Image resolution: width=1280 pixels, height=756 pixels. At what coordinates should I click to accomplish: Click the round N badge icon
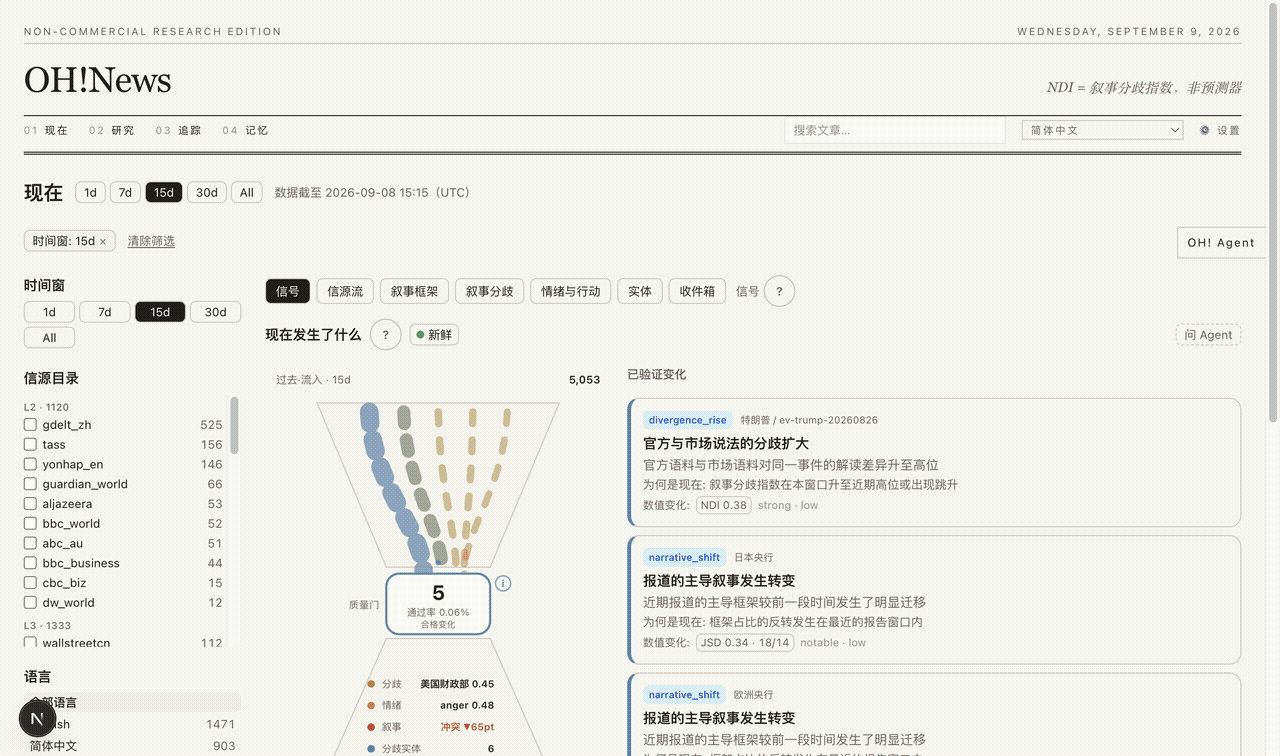coord(37,718)
